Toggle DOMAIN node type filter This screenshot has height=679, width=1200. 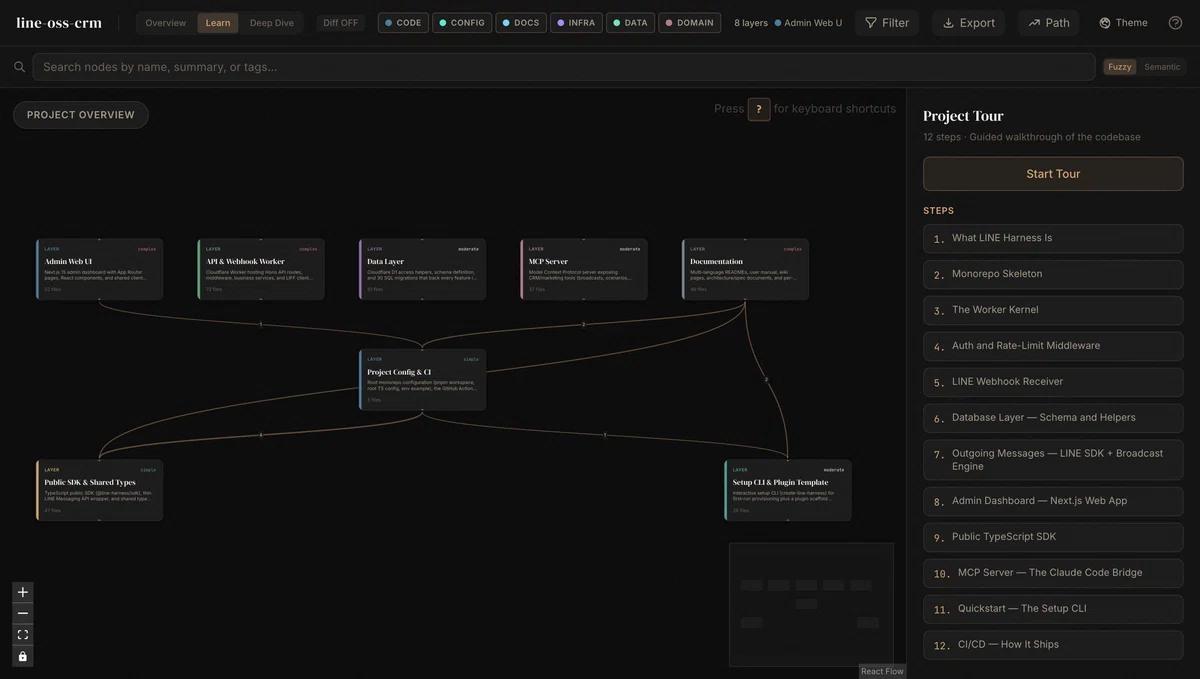tap(689, 23)
